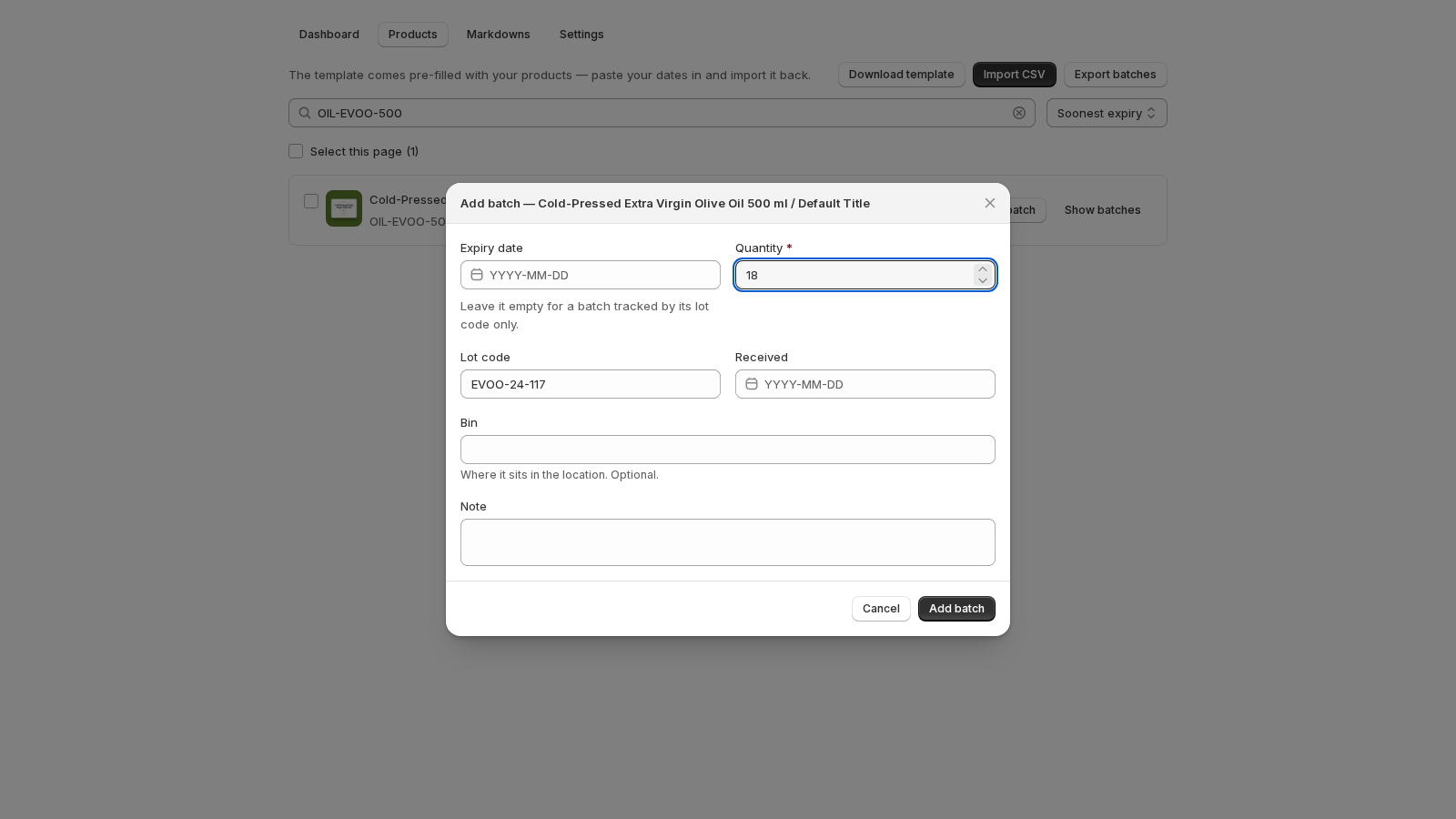Click the Note text area

(728, 542)
